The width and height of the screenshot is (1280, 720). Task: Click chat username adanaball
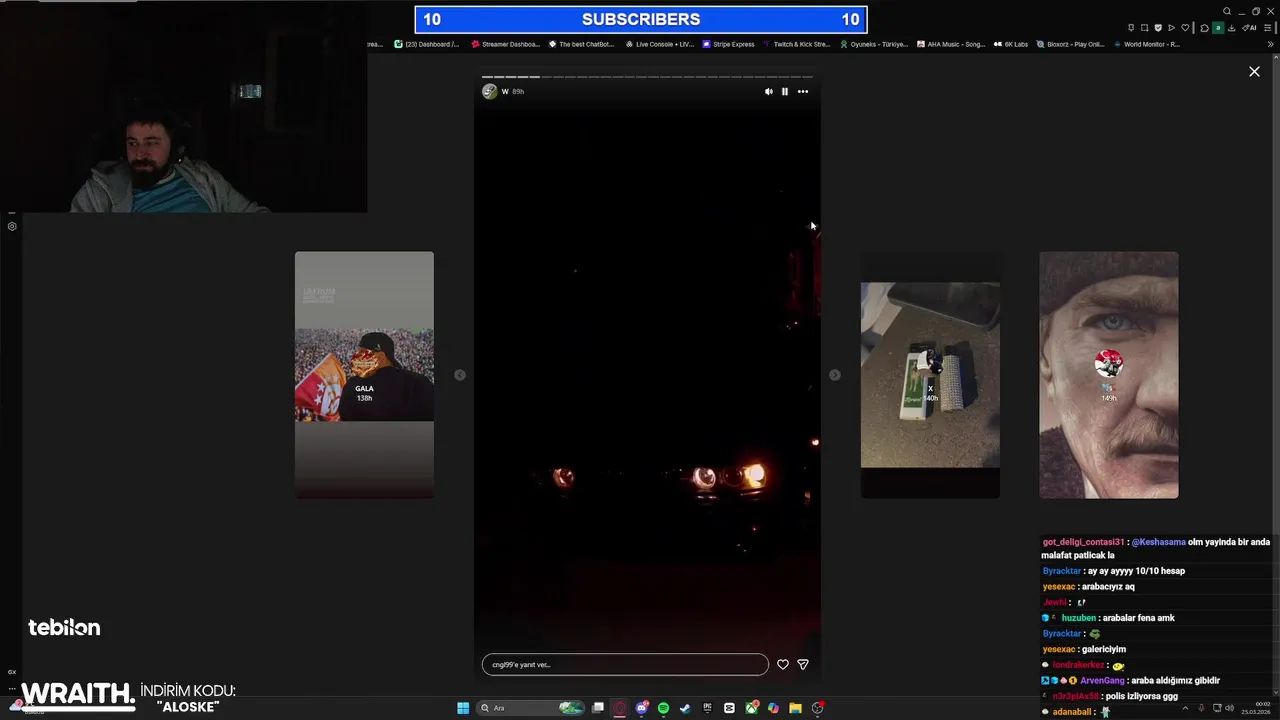(x=1073, y=712)
